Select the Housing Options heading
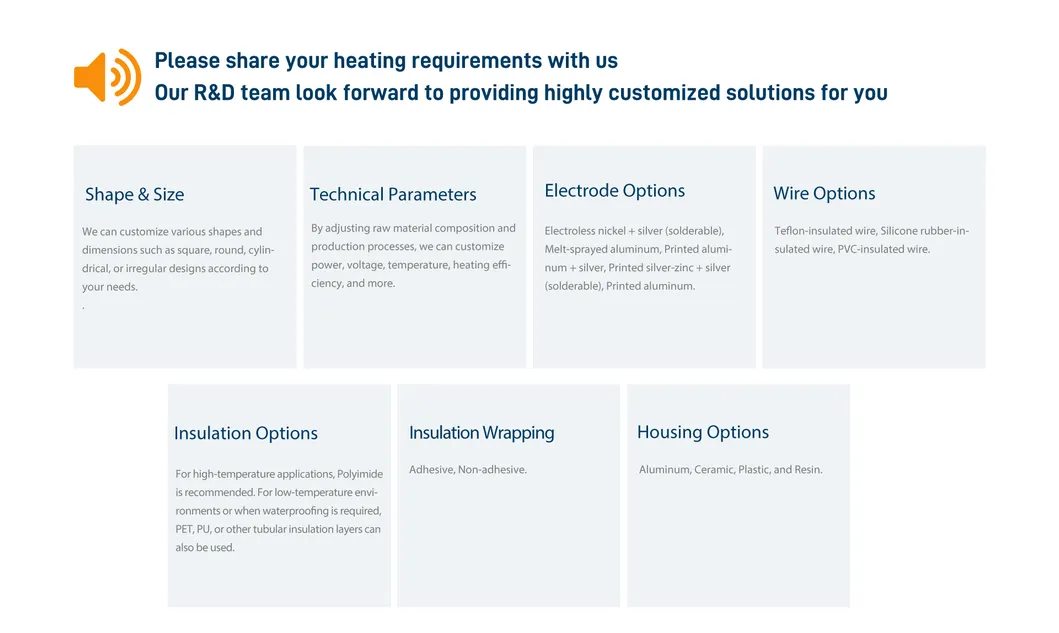This screenshot has width=1059, height=633. [x=703, y=432]
